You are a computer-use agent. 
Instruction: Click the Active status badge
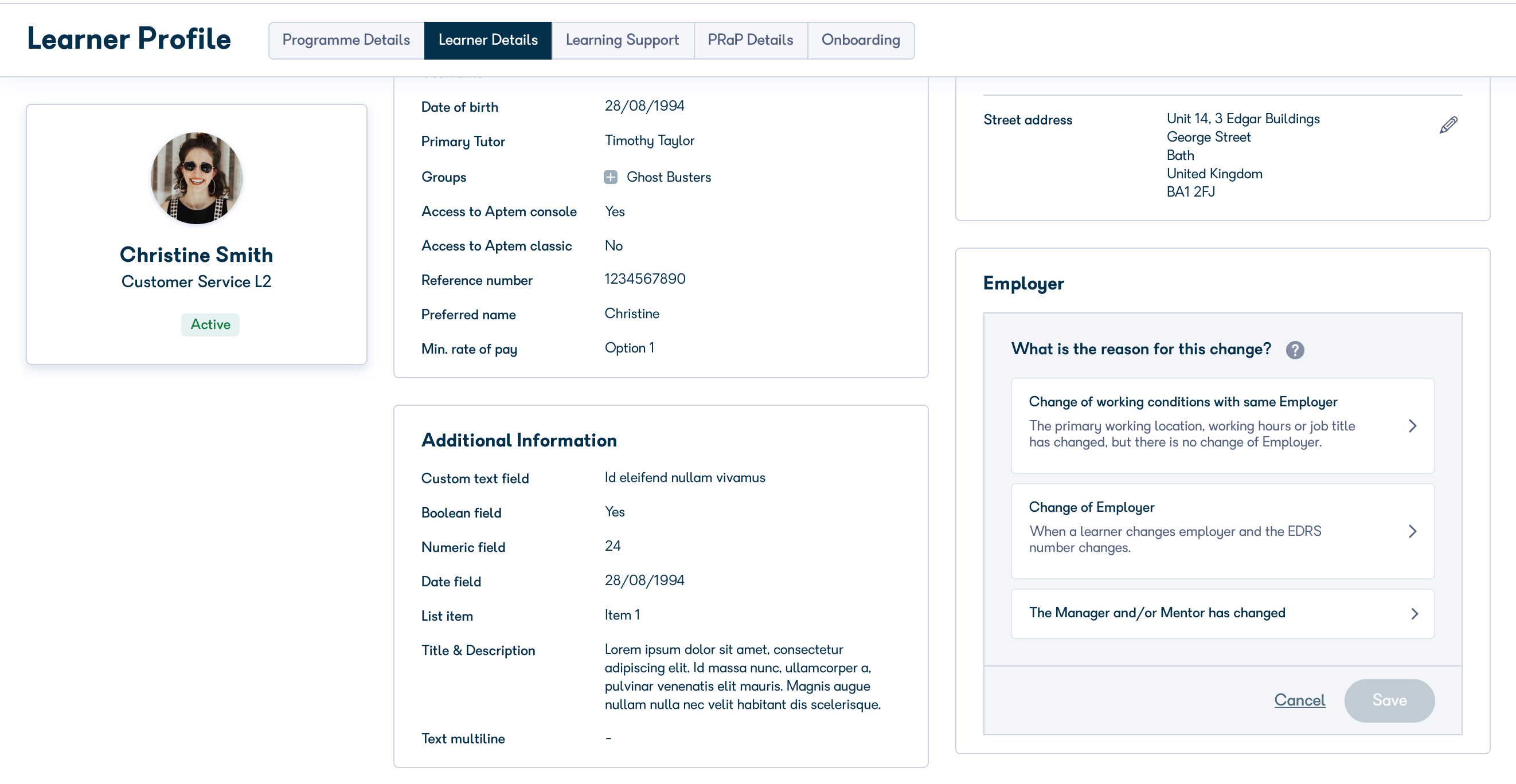(210, 324)
